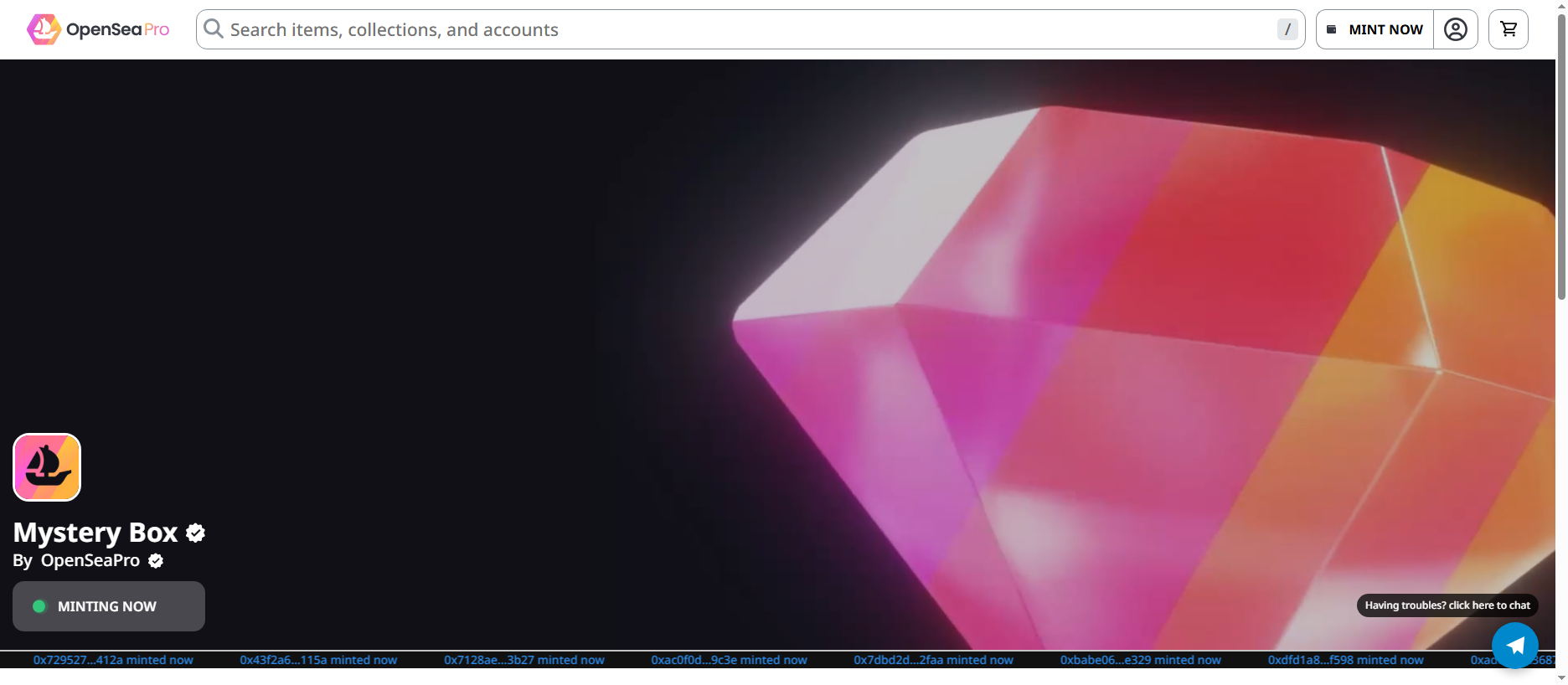The height and width of the screenshot is (685, 1568).
Task: Open the account profile icon
Action: coord(1456,29)
